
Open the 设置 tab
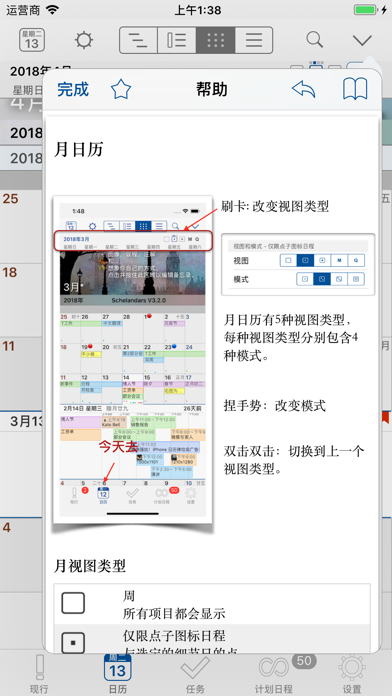[352, 674]
